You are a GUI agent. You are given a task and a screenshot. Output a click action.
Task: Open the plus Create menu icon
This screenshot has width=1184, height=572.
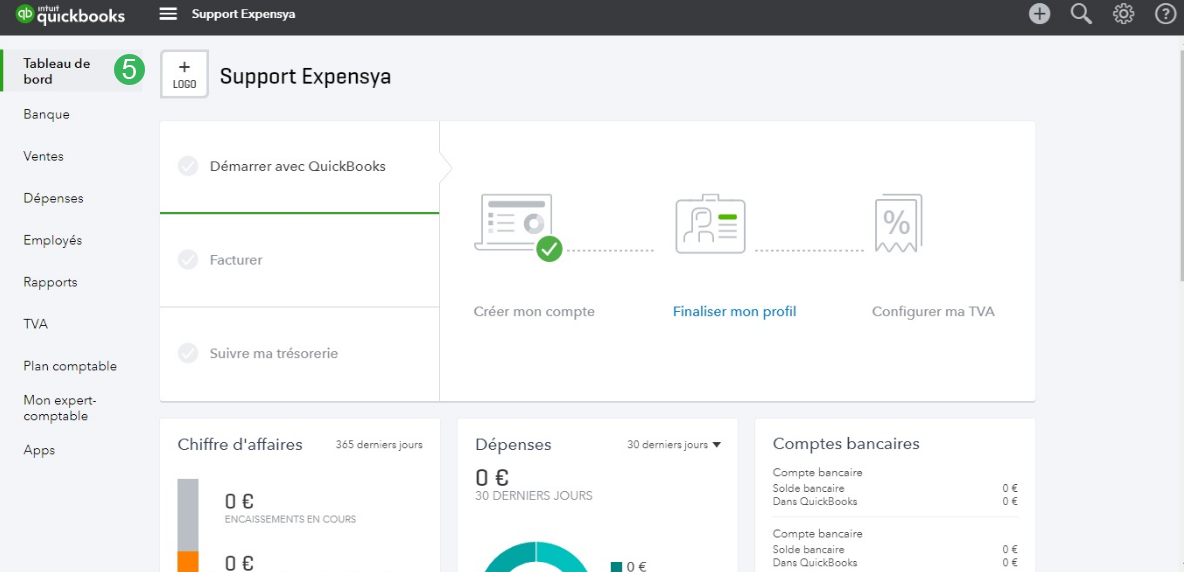coord(1040,14)
